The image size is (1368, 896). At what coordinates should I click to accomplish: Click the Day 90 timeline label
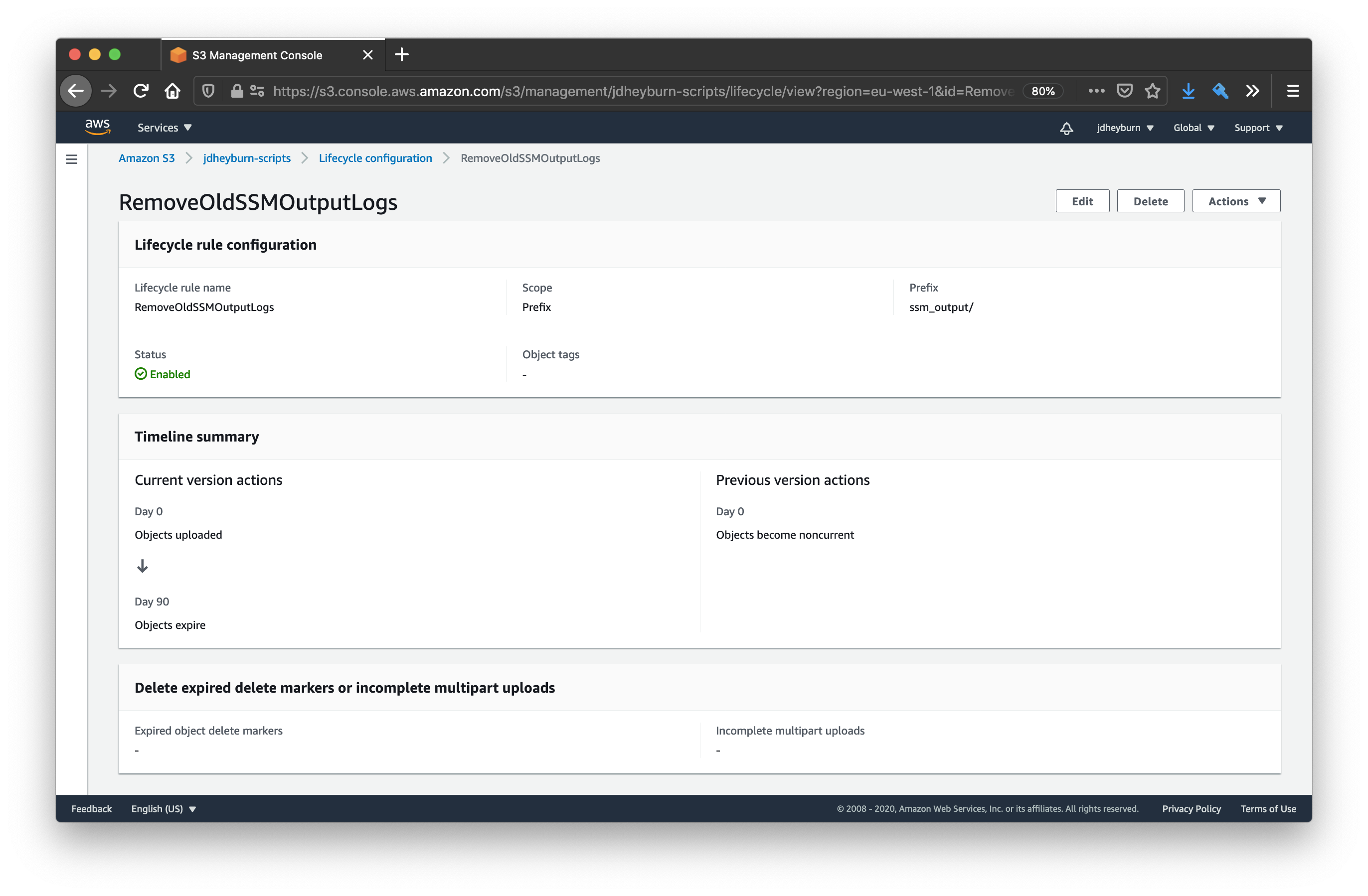point(152,601)
